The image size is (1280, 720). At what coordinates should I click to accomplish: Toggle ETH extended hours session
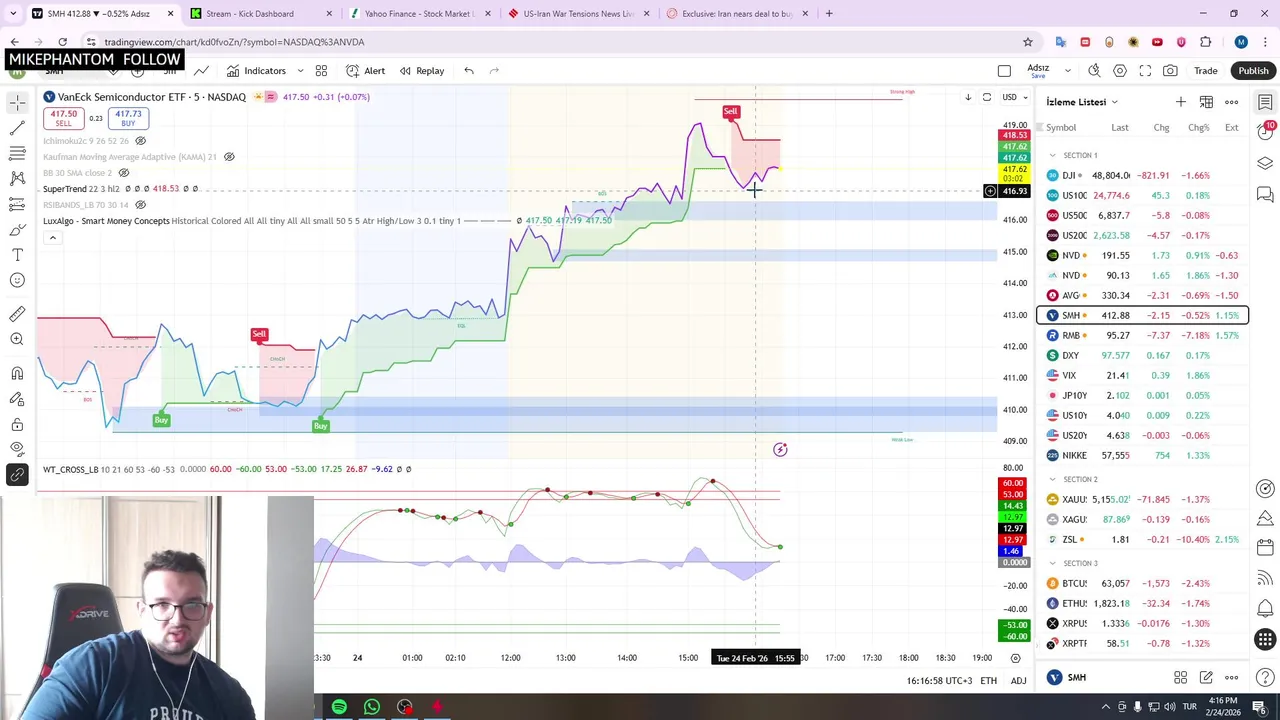click(988, 681)
